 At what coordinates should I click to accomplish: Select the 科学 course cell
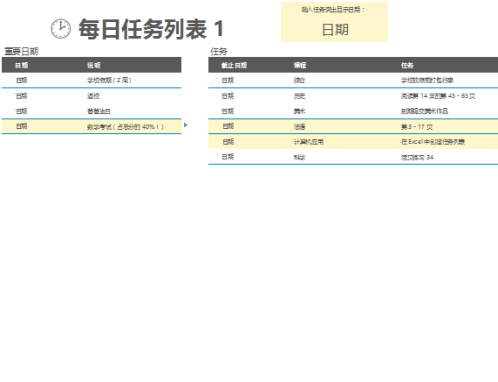299,157
